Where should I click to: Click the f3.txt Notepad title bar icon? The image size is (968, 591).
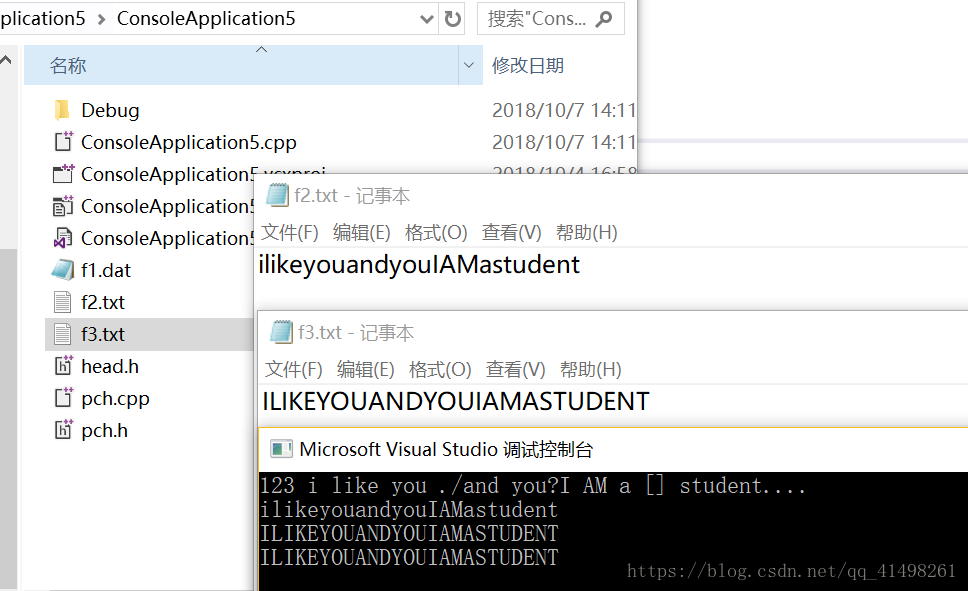click(x=281, y=333)
